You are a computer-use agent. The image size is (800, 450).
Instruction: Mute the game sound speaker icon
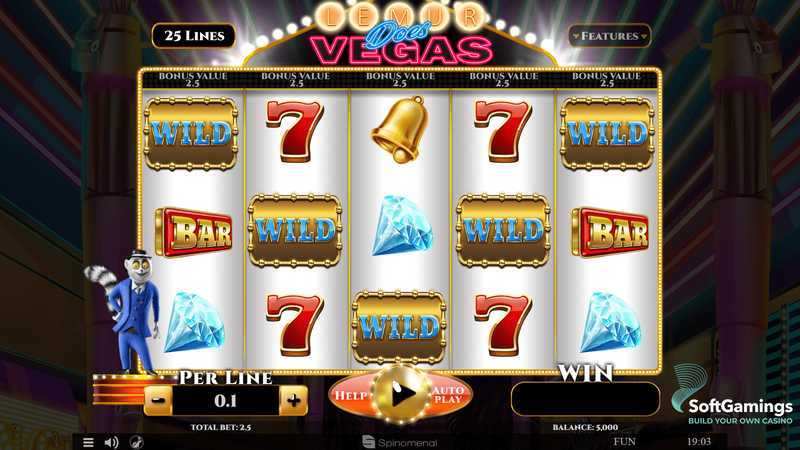coord(111,442)
